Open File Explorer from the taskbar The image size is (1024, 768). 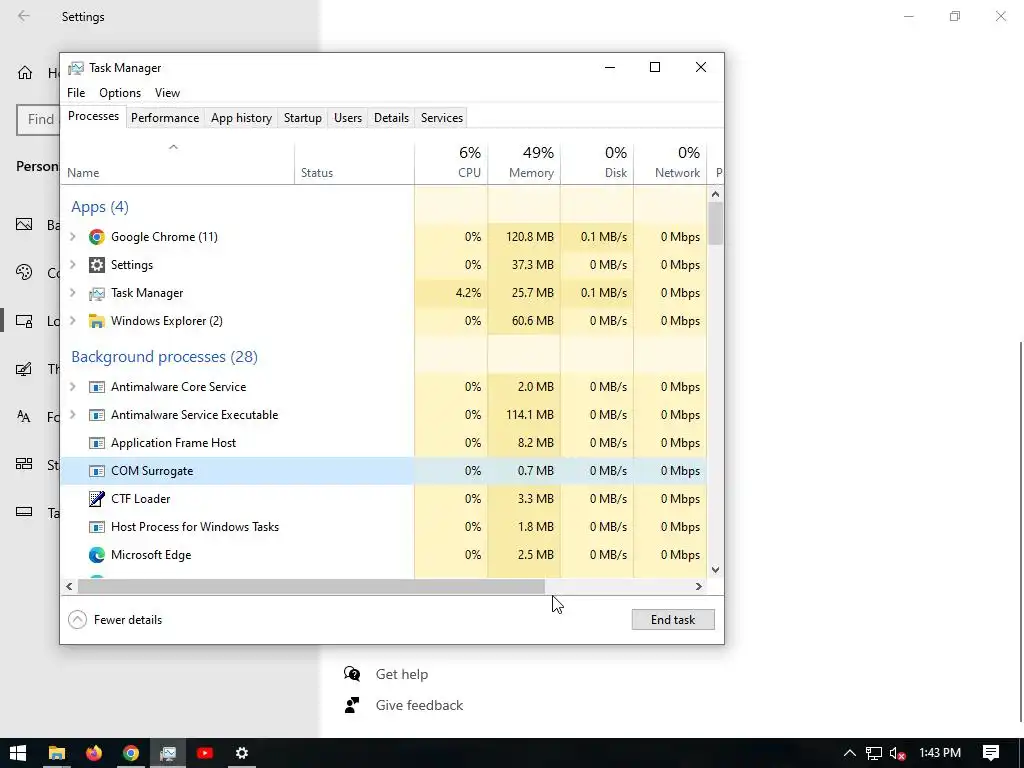coord(57,753)
